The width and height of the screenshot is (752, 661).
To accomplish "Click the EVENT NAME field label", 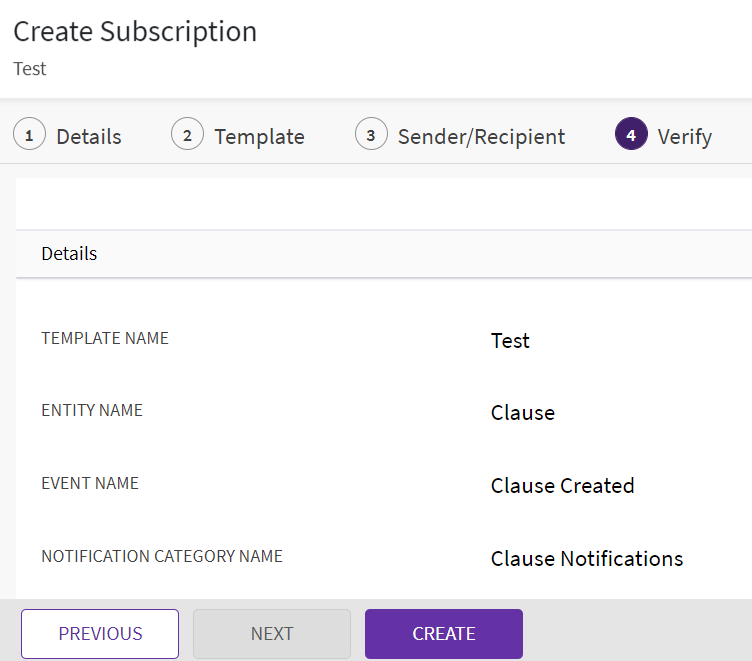I will [x=90, y=484].
